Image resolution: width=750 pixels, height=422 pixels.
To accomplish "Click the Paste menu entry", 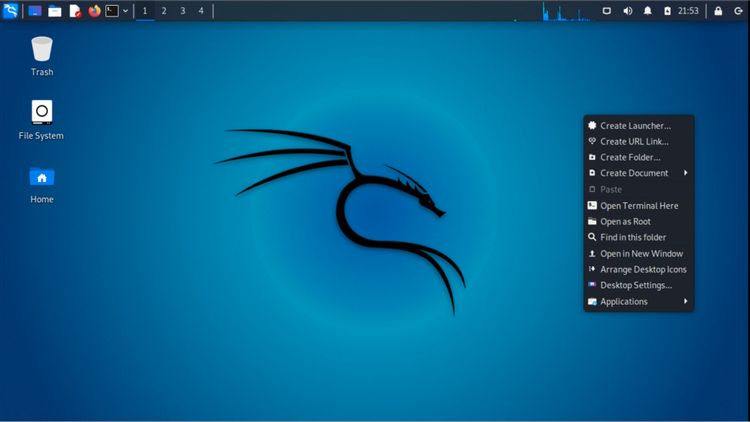I will click(639, 189).
